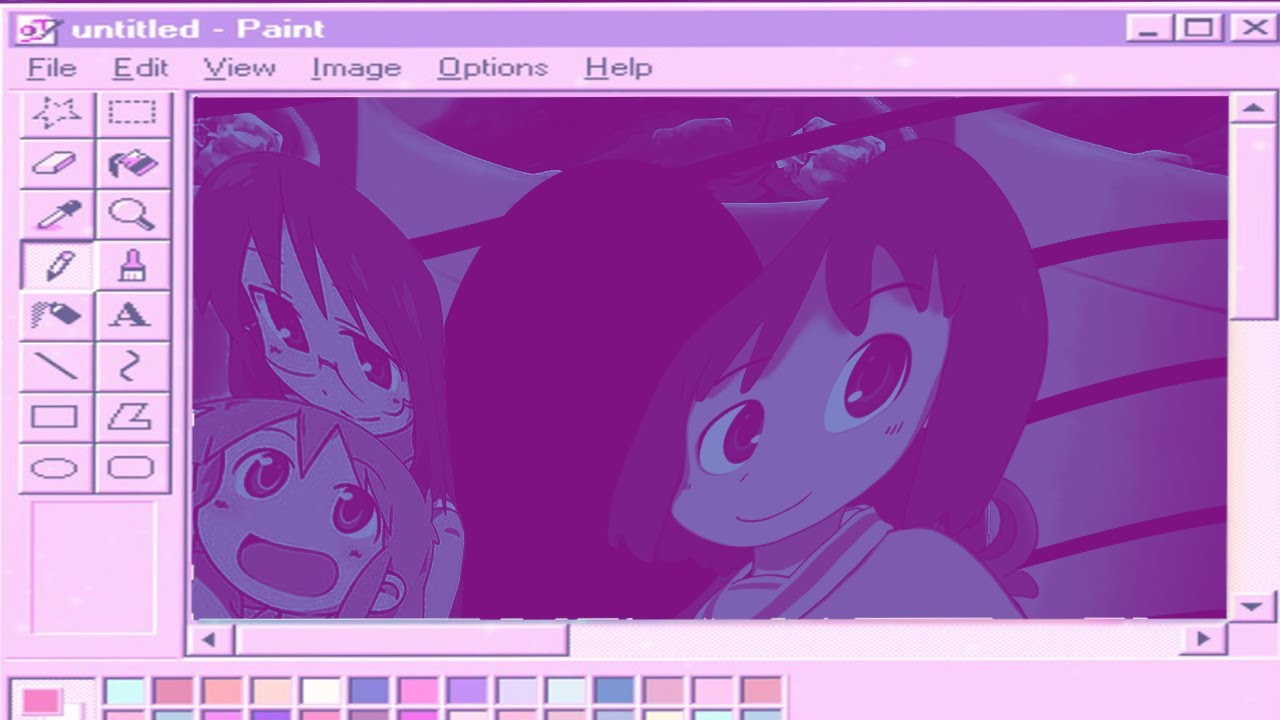Viewport: 1280px width, 720px height.
Task: Choose the Brush tool
Action: pyautogui.click(x=133, y=265)
